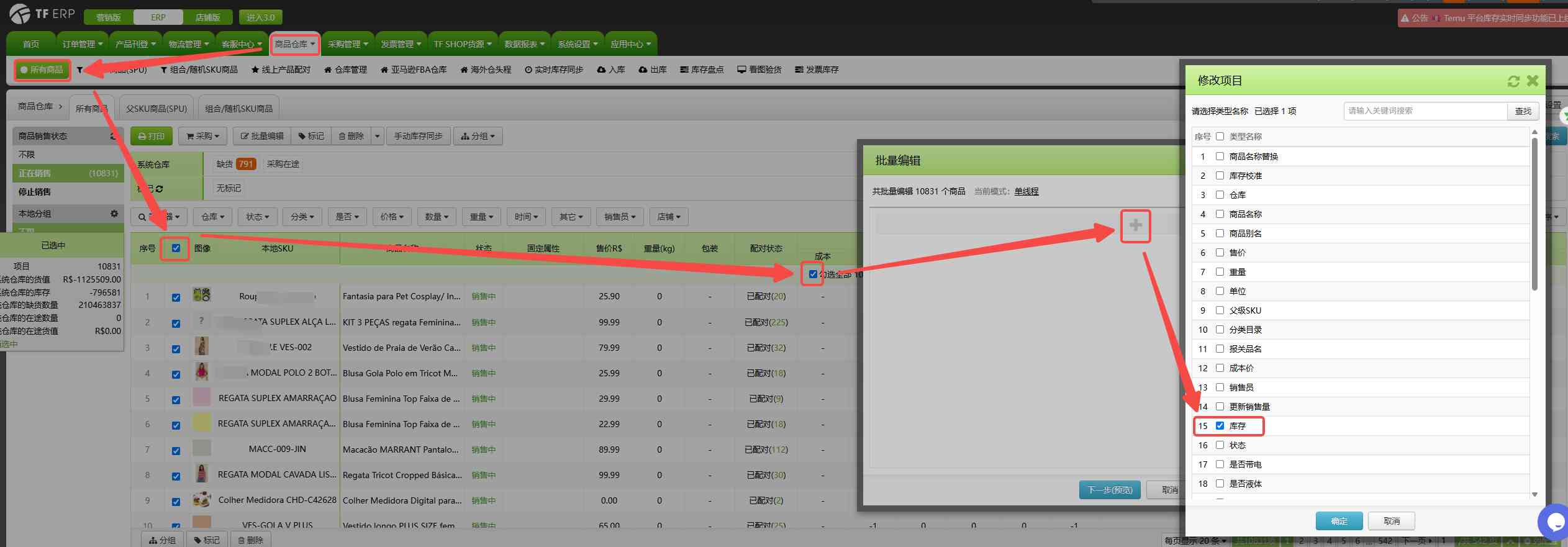Open 亚马逊FBA仓库 in the sub-navigation
Image resolution: width=1568 pixels, height=547 pixels.
(x=414, y=70)
